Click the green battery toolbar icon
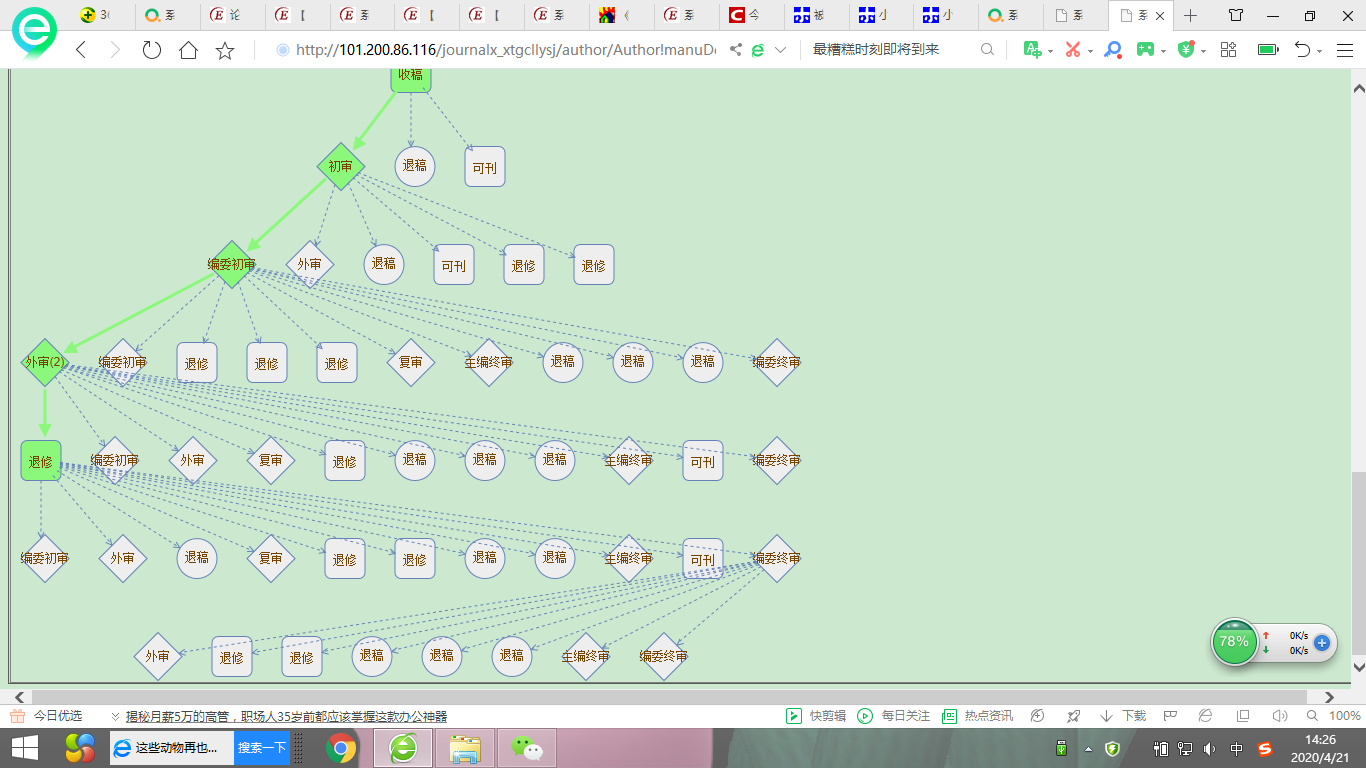This screenshot has width=1366, height=768. click(x=1268, y=50)
